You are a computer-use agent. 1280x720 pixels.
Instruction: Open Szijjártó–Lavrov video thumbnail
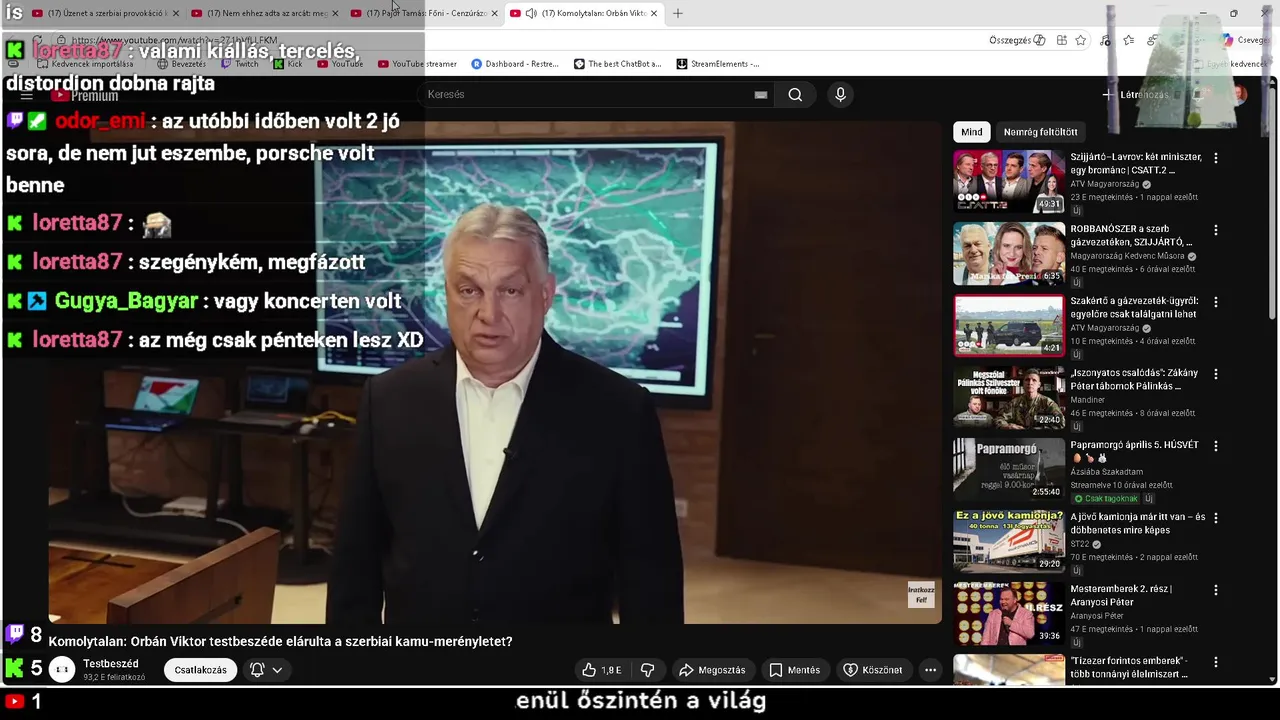[x=1009, y=181]
